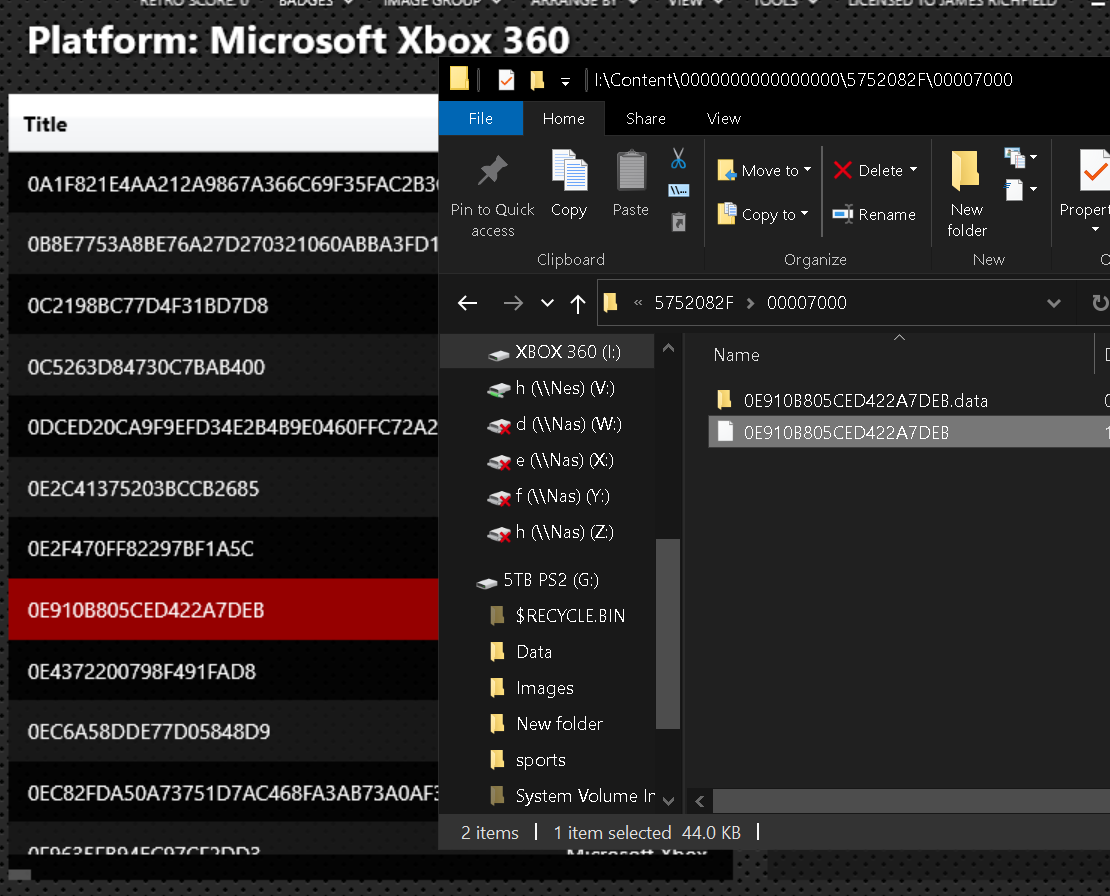Select 0E2F470FF82297BF1A5C title row

pyautogui.click(x=224, y=548)
